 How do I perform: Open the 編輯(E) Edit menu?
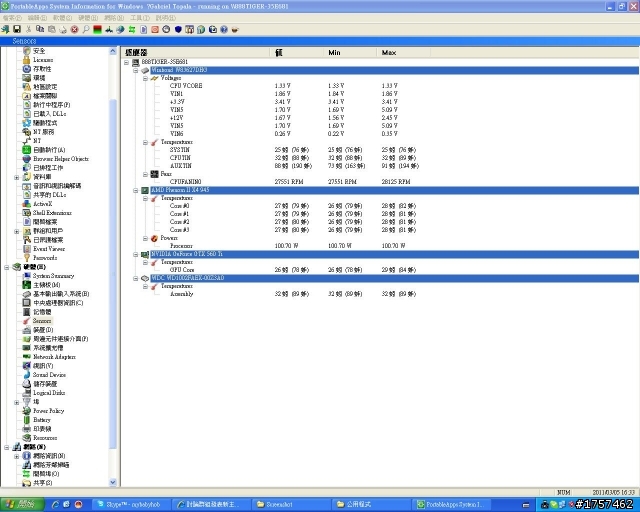tap(37, 18)
